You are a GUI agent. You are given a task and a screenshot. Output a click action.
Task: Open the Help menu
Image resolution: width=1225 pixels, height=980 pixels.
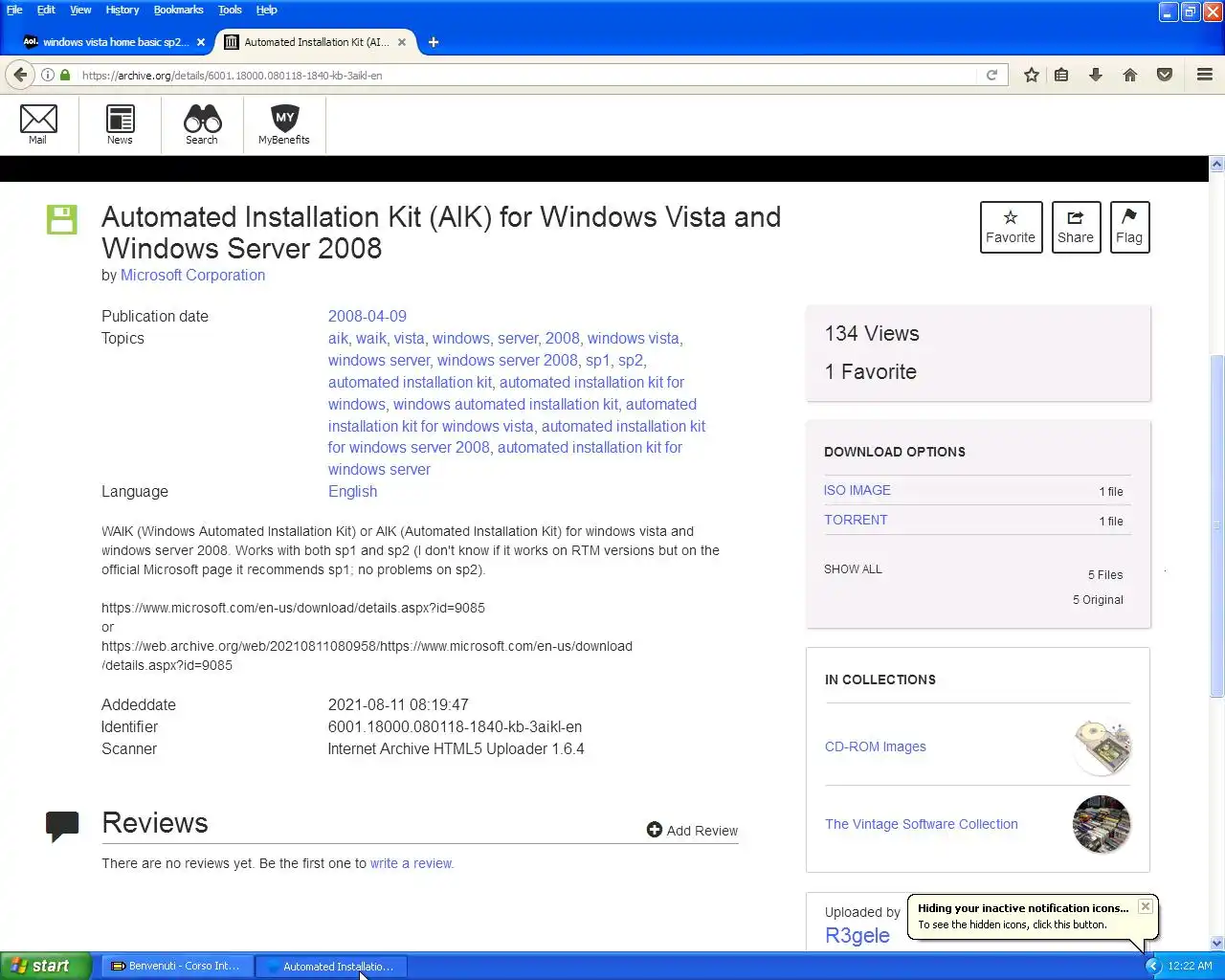(x=266, y=10)
